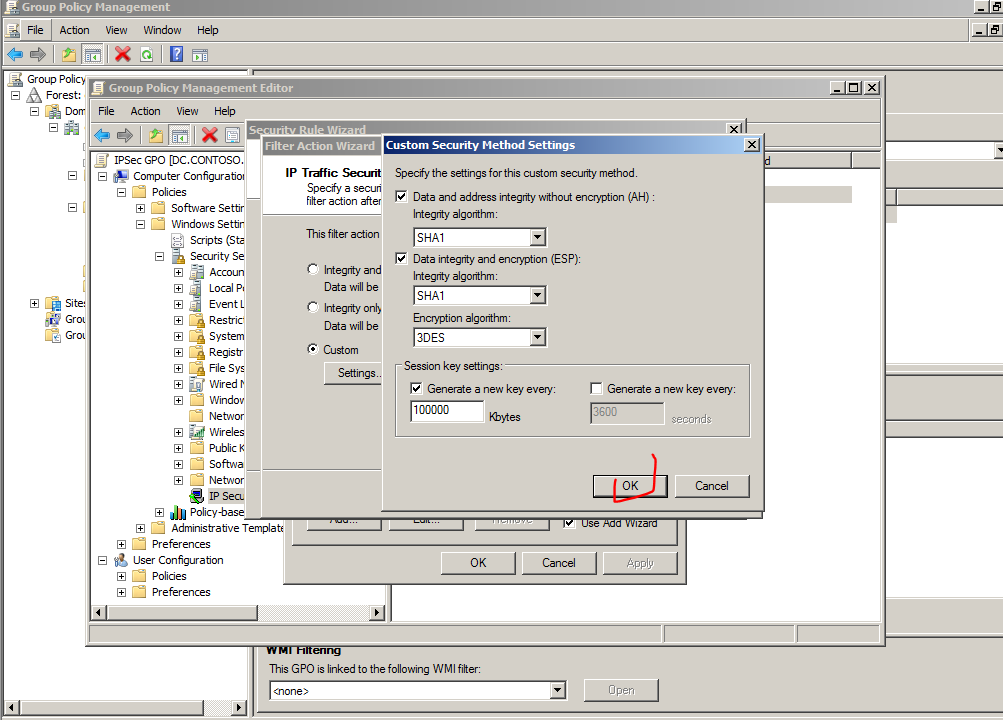Click Forest node icon in main tree
This screenshot has height=720, width=1003.
point(34,95)
